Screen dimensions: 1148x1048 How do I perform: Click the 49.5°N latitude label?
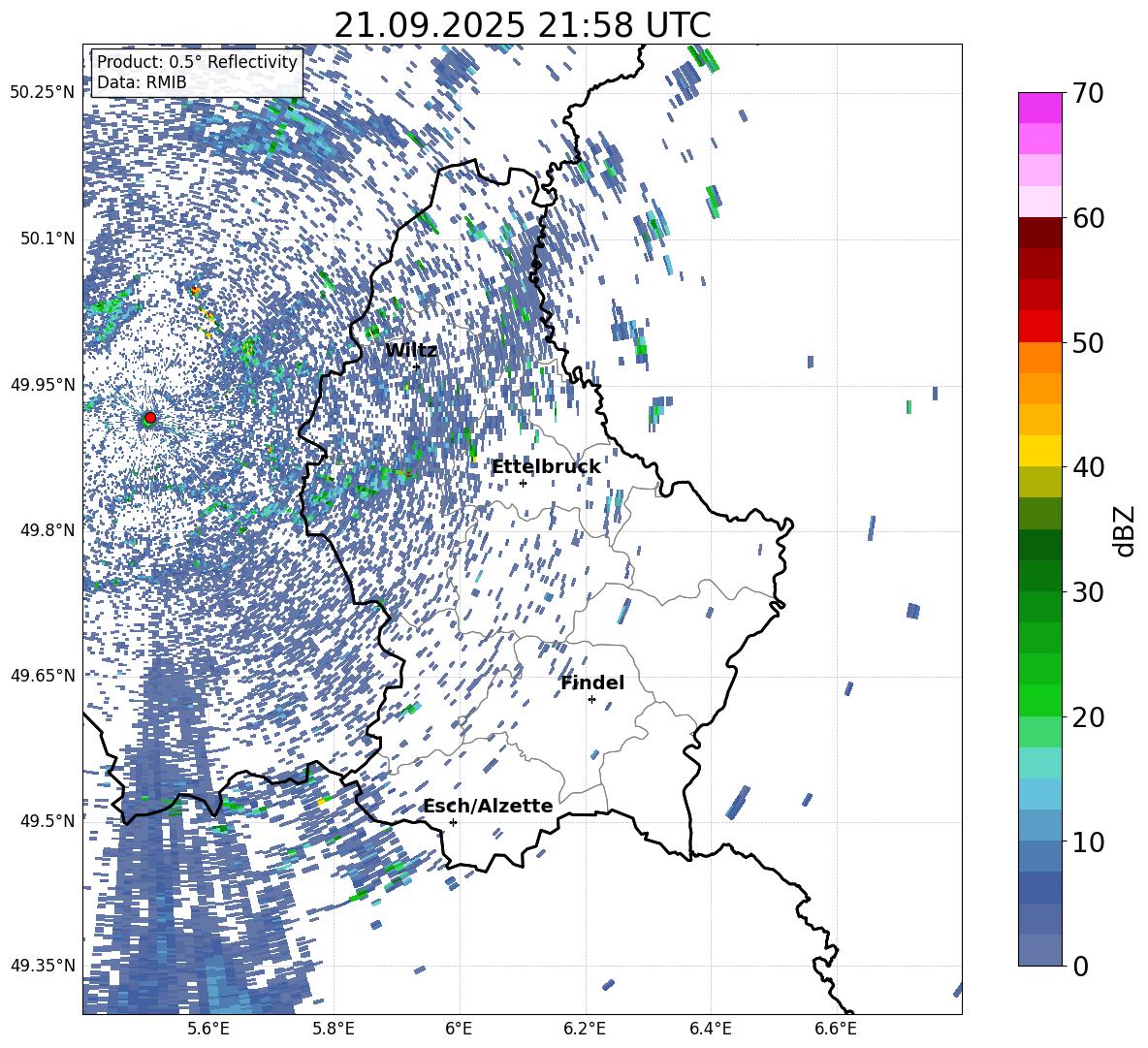tap(47, 821)
